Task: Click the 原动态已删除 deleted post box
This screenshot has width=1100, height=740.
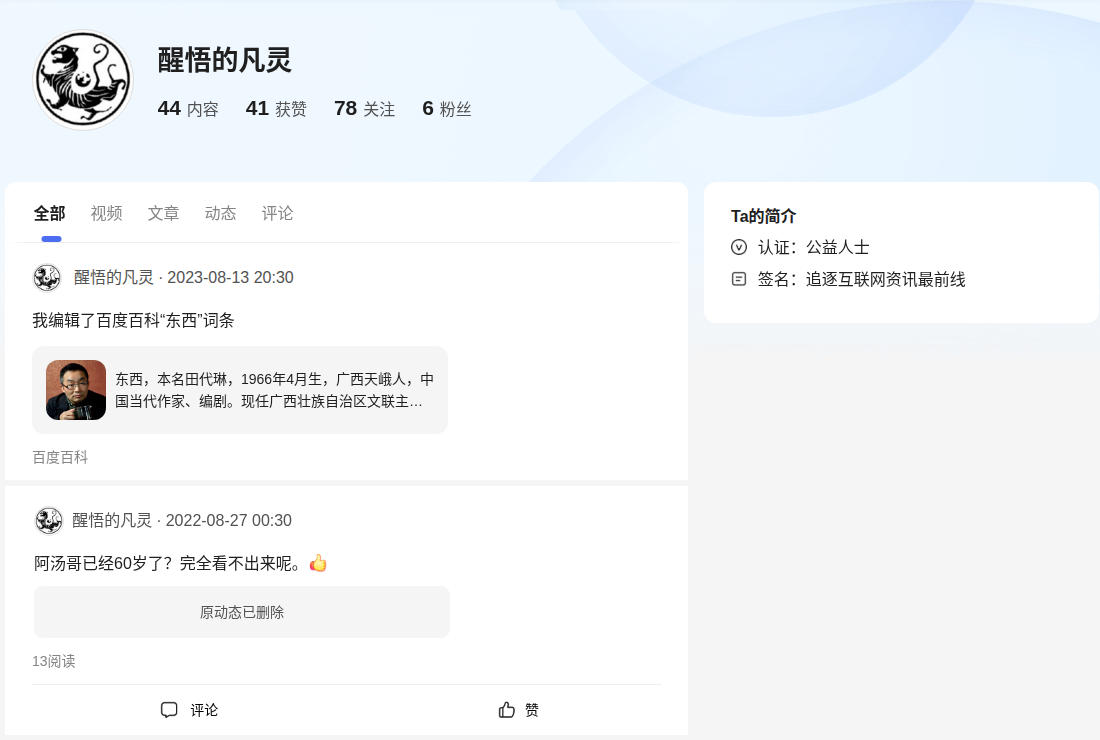Action: pos(241,612)
